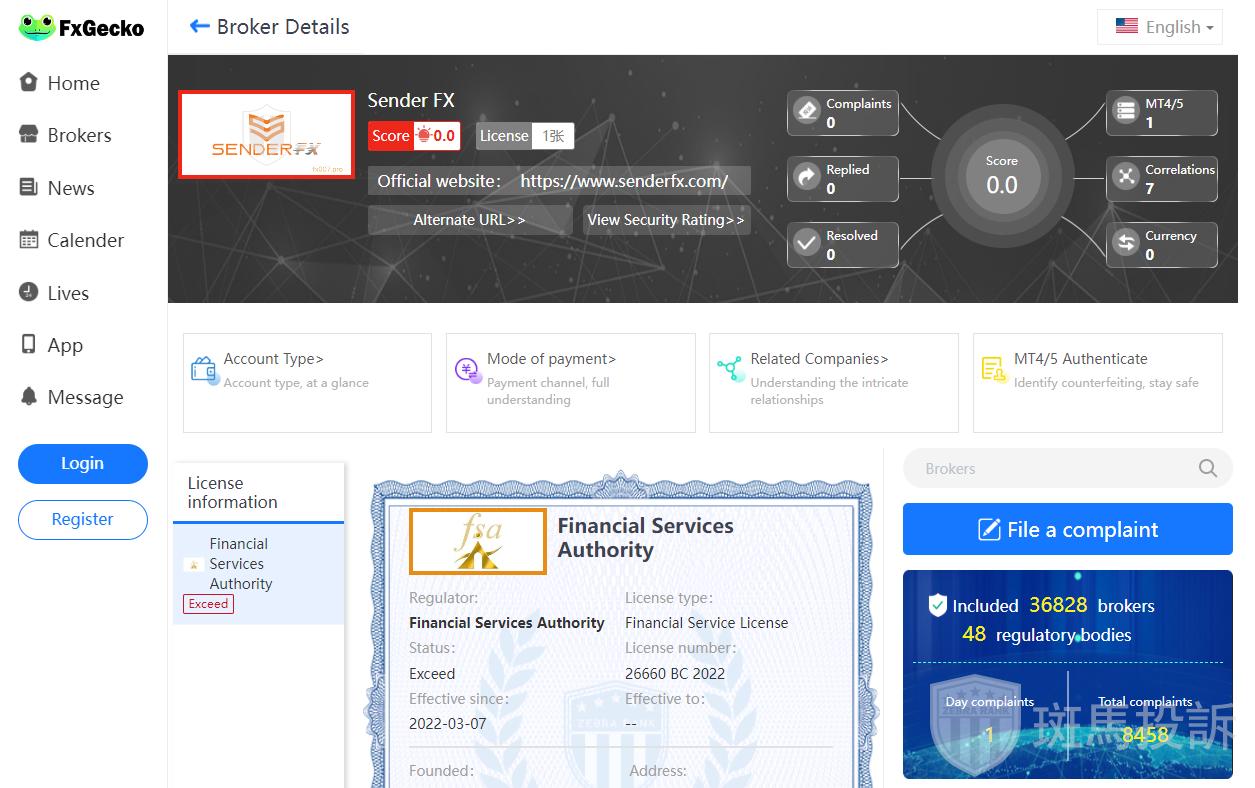
Task: Expand Alternate URL list
Action: [x=469, y=220]
